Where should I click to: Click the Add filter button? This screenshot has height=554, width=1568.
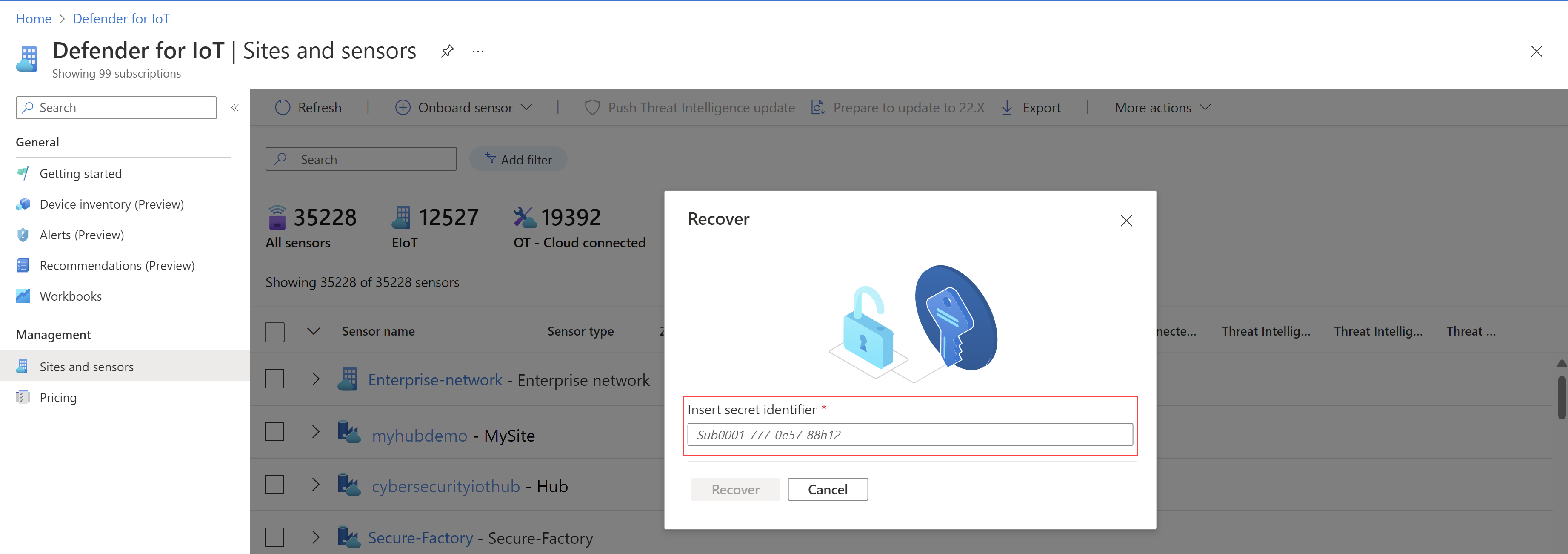pos(519,158)
